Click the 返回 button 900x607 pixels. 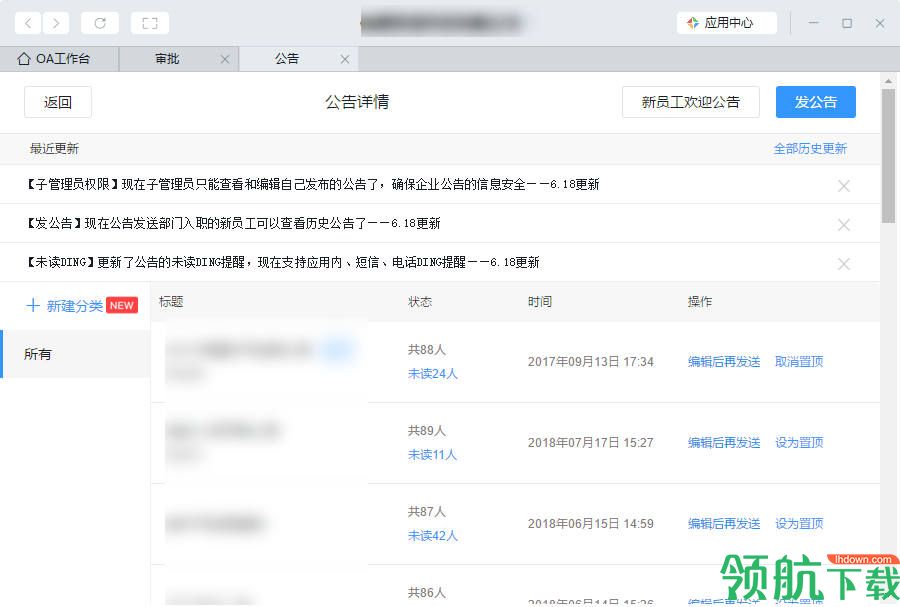pos(58,102)
